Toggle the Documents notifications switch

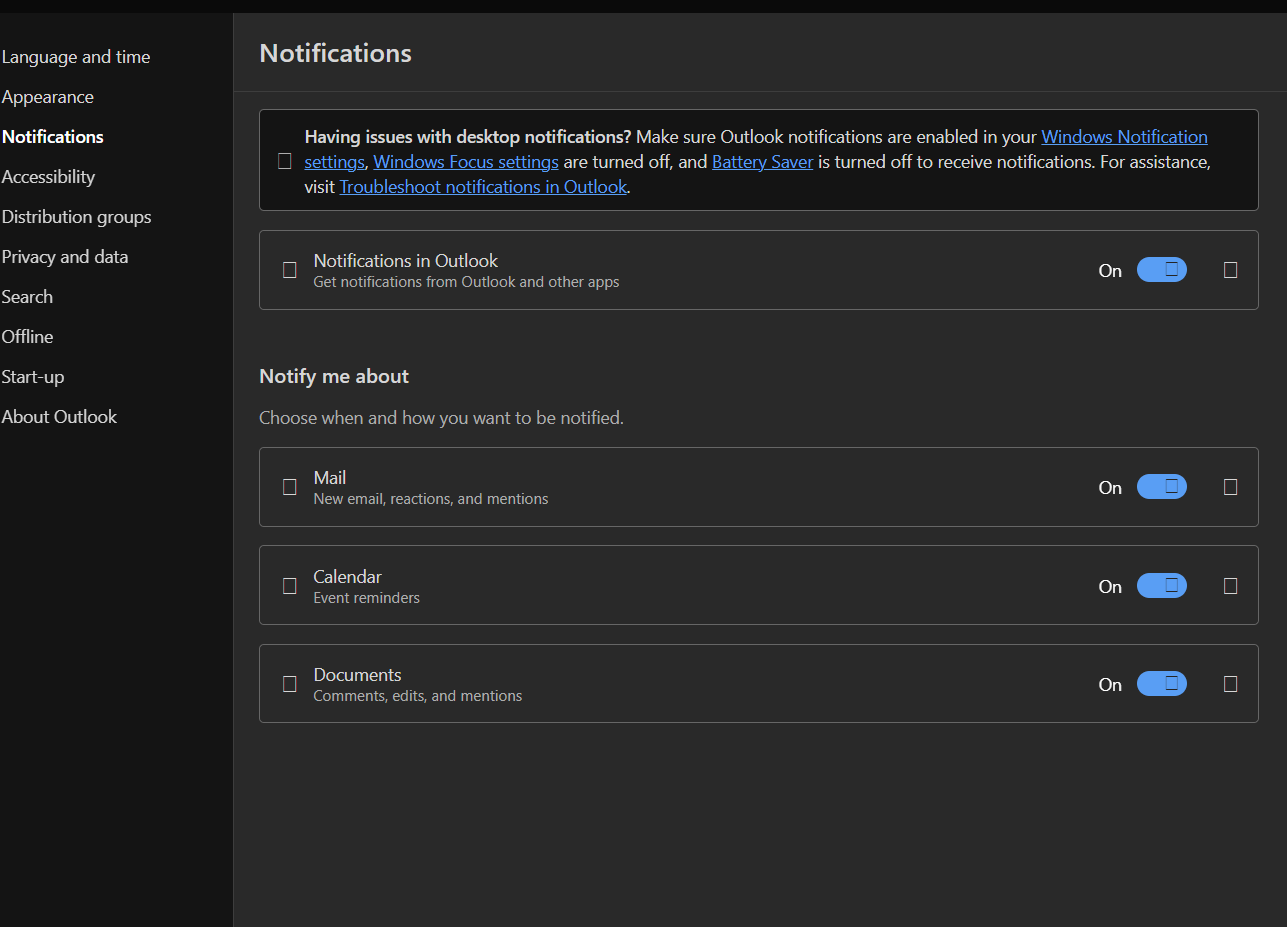(x=1162, y=684)
